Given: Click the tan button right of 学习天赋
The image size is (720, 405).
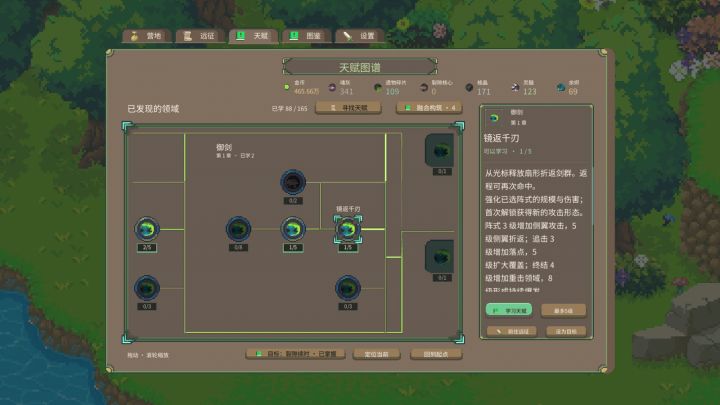Looking at the screenshot, I should [563, 310].
